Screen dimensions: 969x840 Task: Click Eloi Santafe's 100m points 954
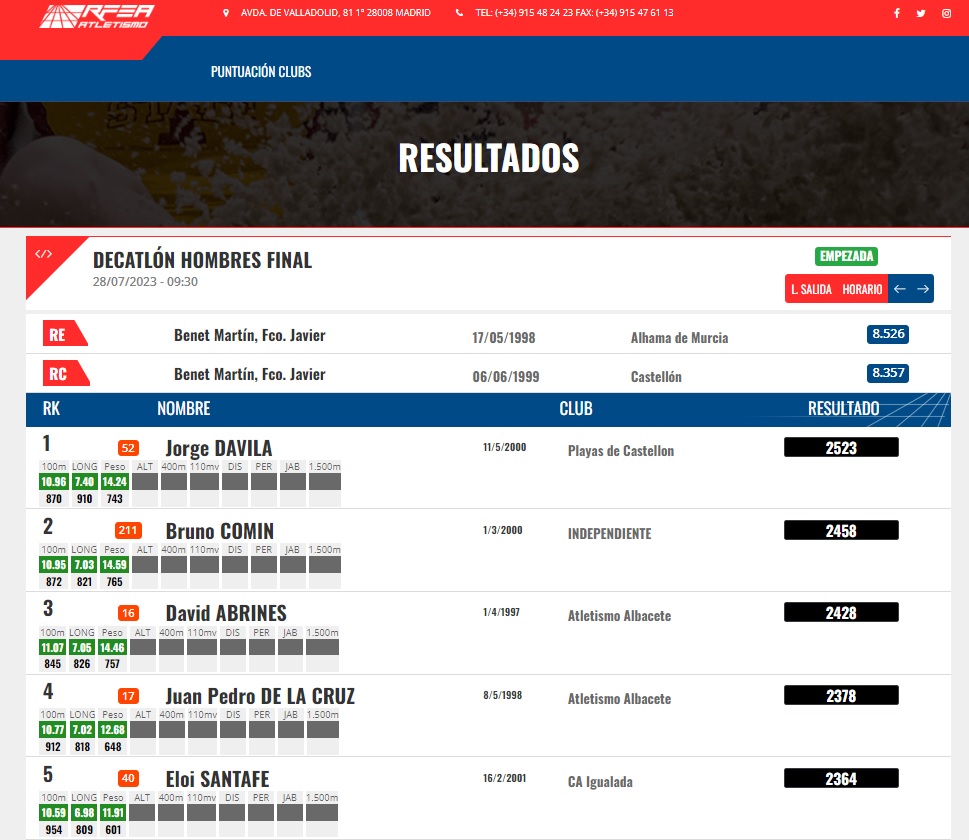pyautogui.click(x=54, y=829)
